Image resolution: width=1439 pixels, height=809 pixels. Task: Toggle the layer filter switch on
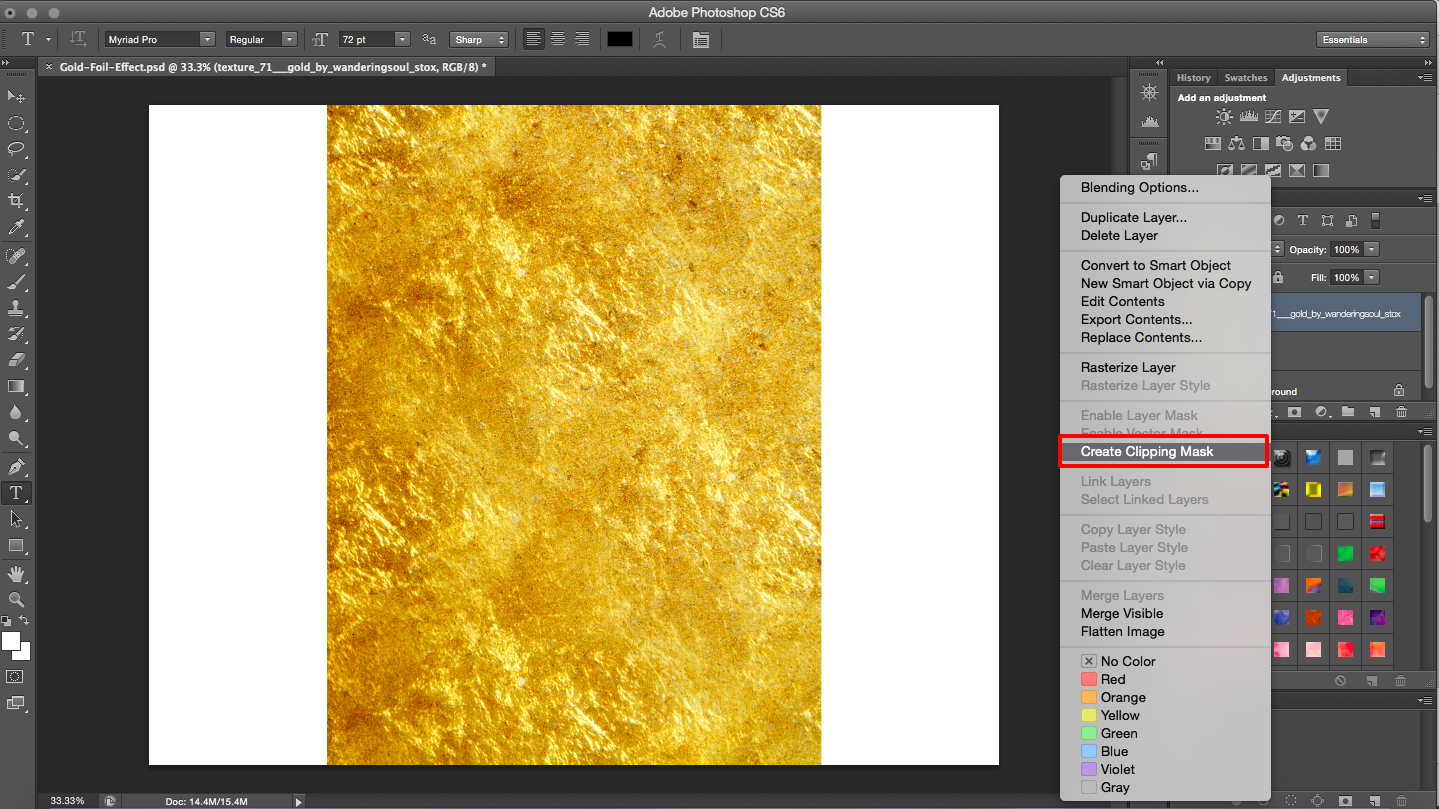coord(1375,221)
